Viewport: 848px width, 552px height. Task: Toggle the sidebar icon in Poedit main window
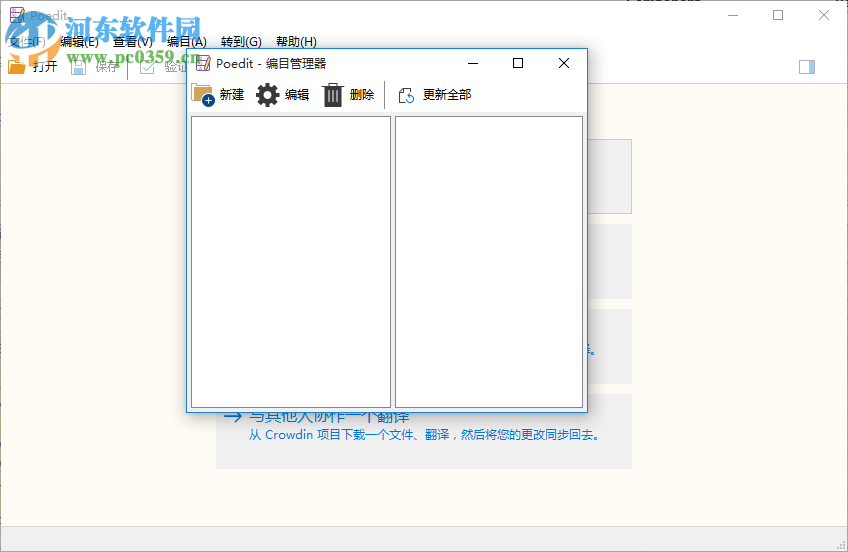(x=807, y=66)
